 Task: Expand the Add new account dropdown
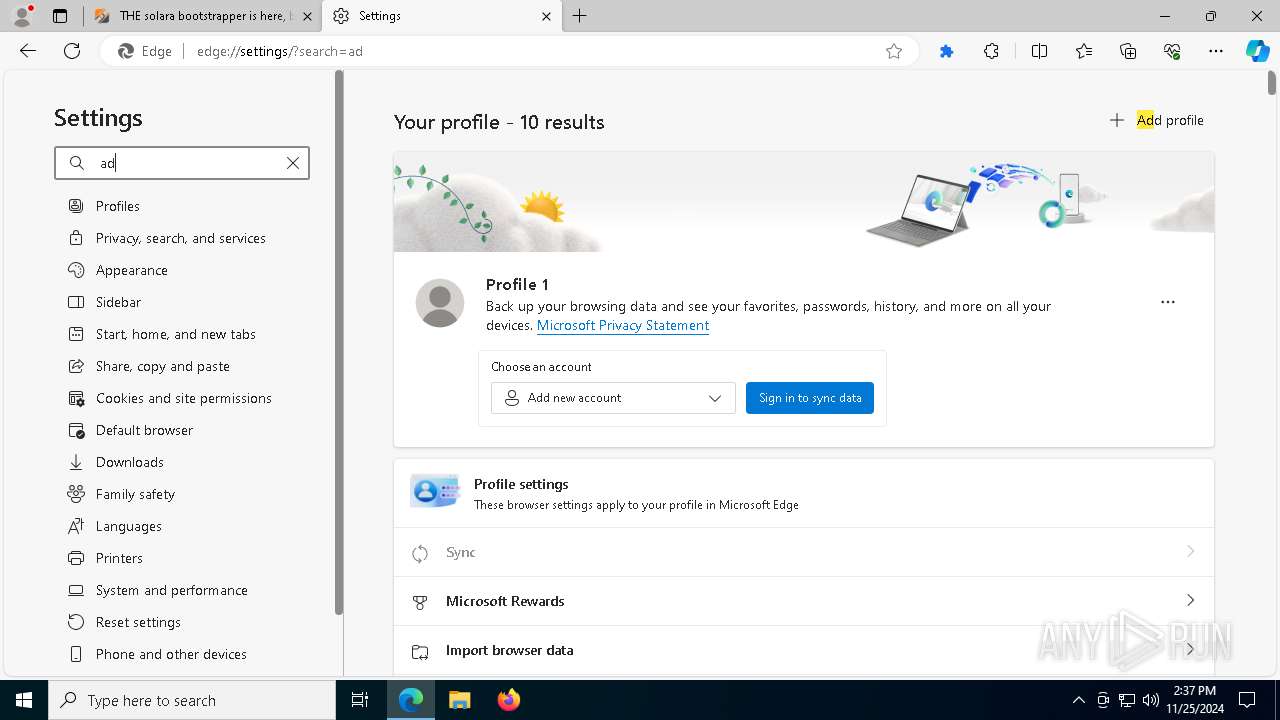(x=613, y=398)
